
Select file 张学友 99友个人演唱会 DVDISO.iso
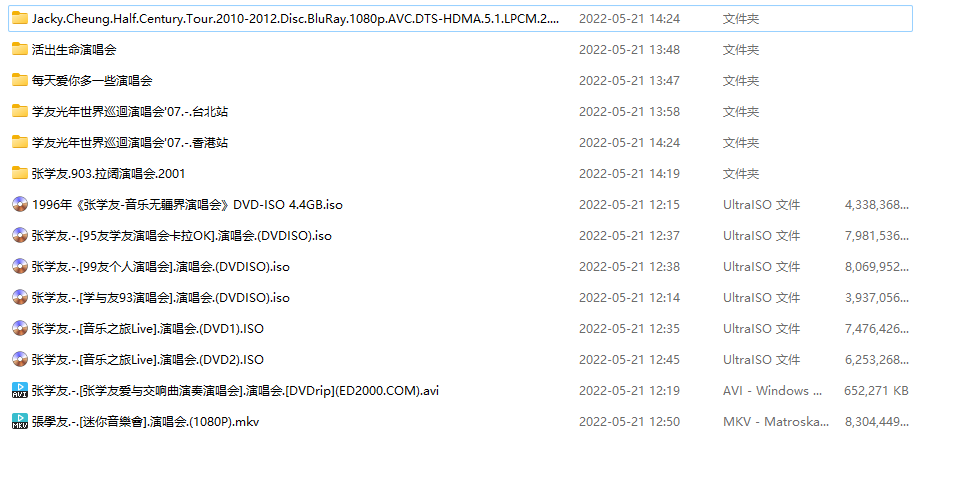click(x=161, y=267)
